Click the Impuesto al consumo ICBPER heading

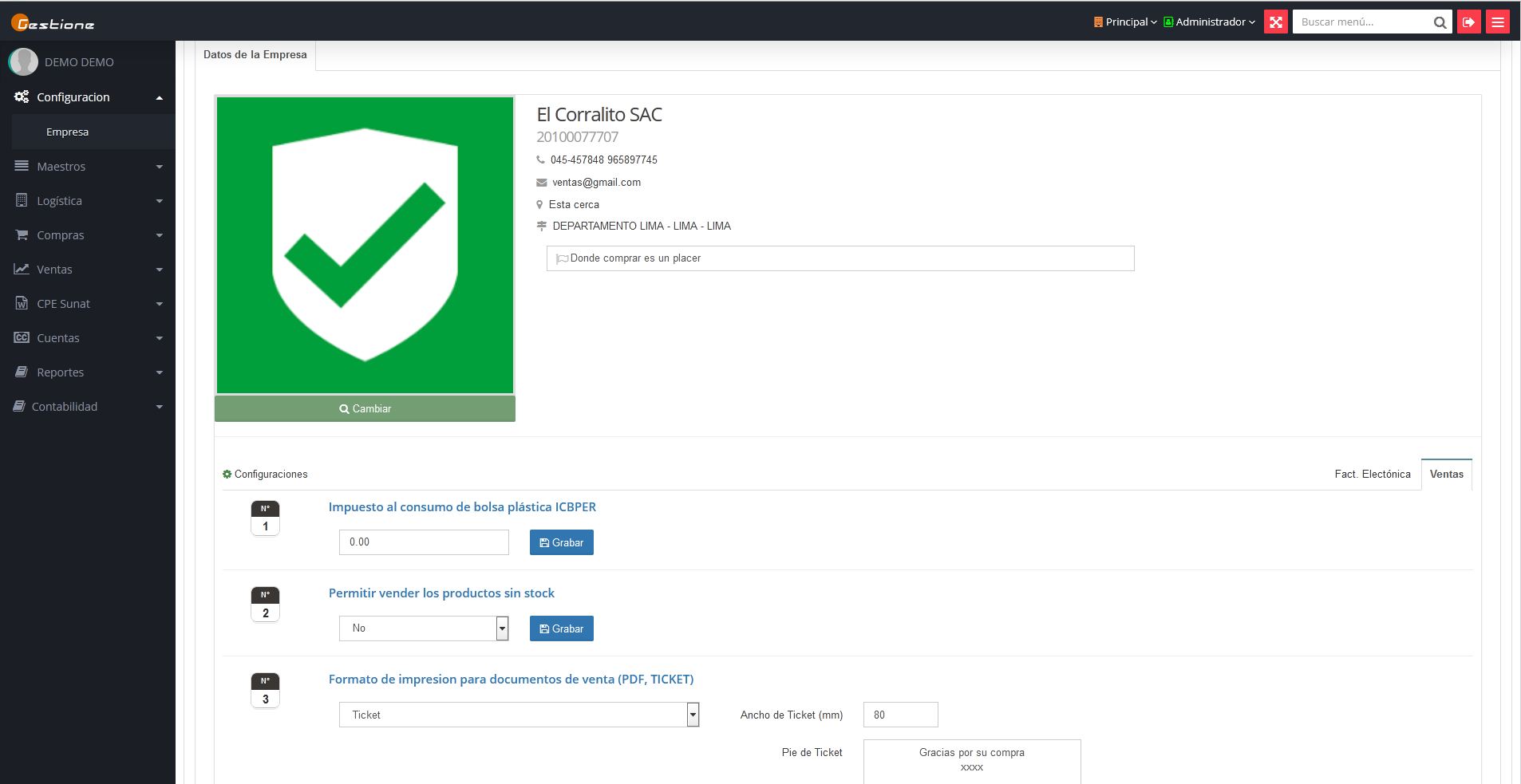click(x=462, y=507)
